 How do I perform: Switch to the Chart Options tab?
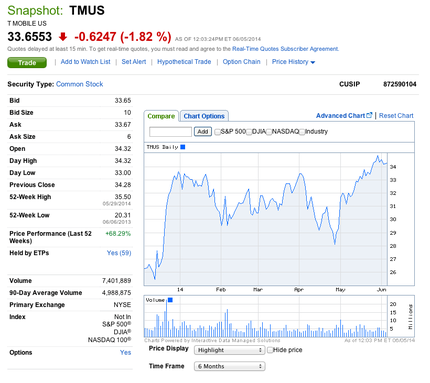click(204, 116)
